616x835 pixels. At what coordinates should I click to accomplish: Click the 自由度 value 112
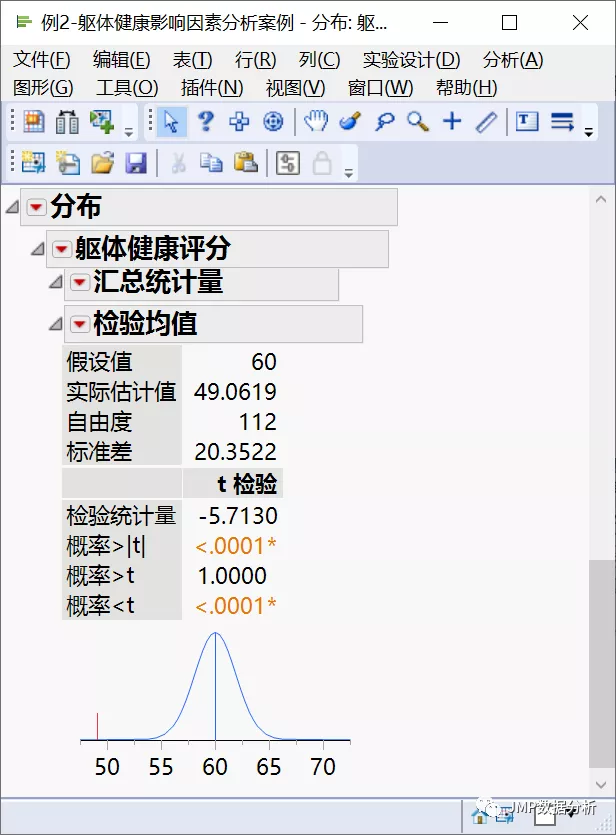(x=258, y=422)
